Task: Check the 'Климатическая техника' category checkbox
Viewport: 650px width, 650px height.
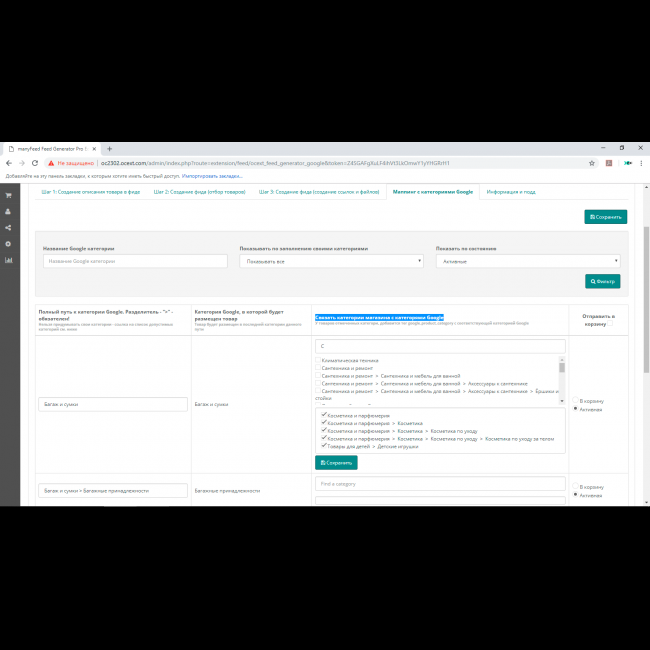Action: [x=318, y=360]
